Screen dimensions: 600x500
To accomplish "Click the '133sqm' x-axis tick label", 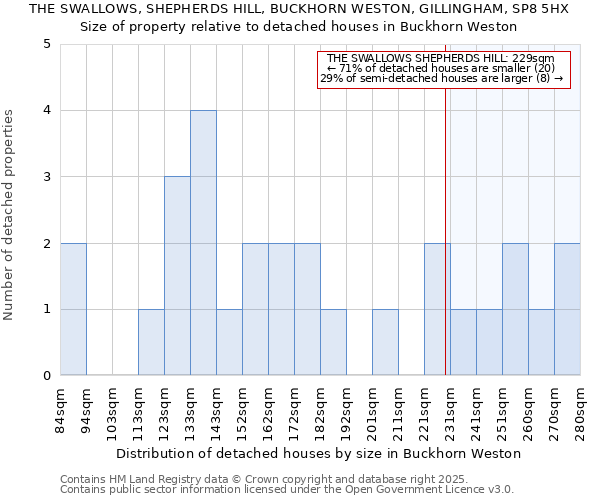I will (190, 415).
